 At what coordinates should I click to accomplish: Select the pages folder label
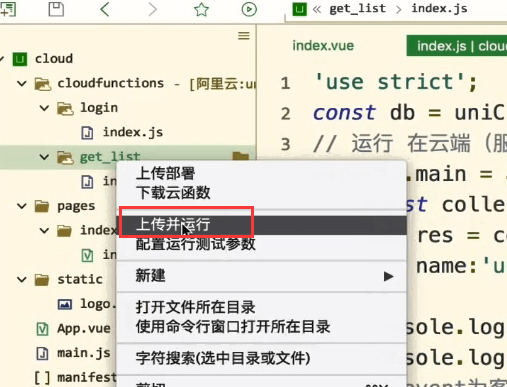[76, 206]
